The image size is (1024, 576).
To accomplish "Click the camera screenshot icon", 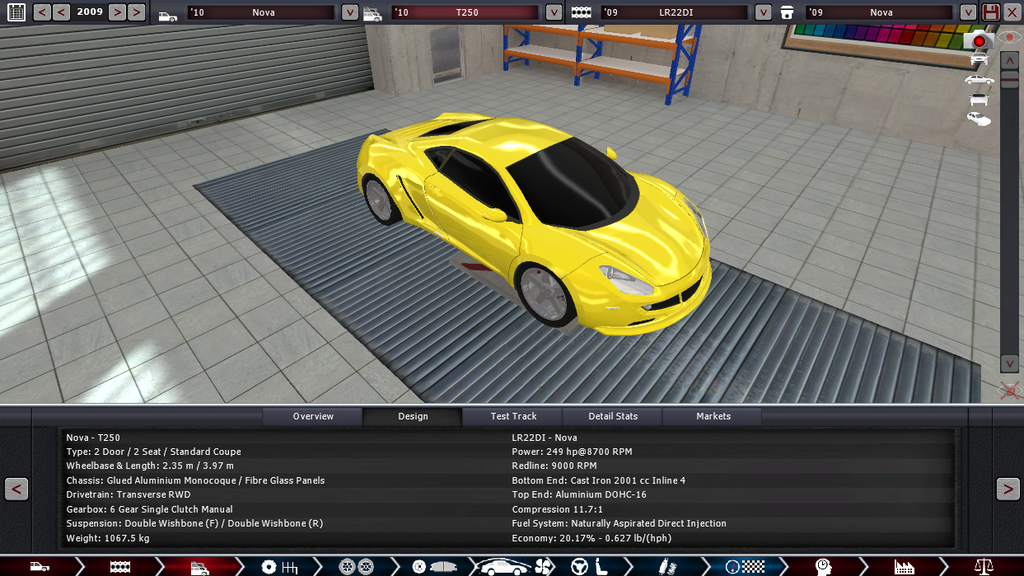I will click(x=979, y=40).
